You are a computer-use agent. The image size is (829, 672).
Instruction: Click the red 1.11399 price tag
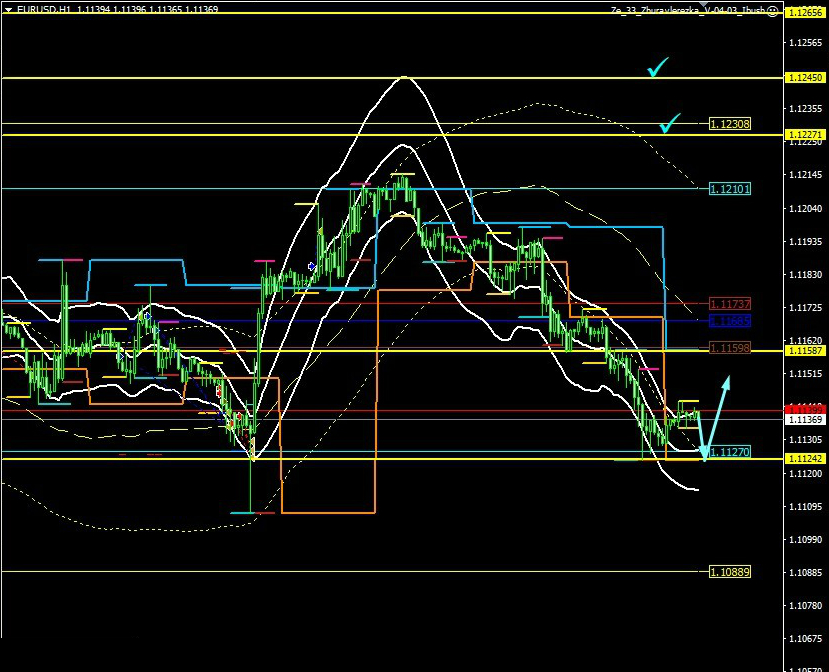(x=805, y=410)
